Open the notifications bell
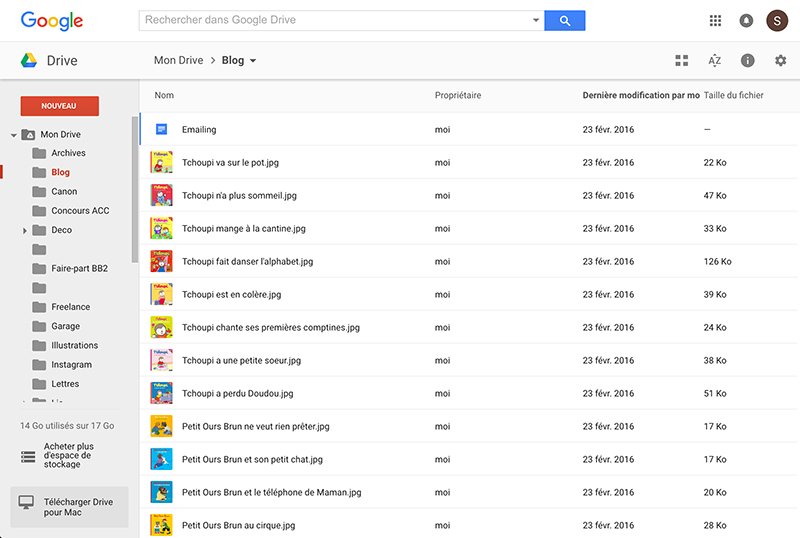The height and width of the screenshot is (538, 800). click(746, 20)
